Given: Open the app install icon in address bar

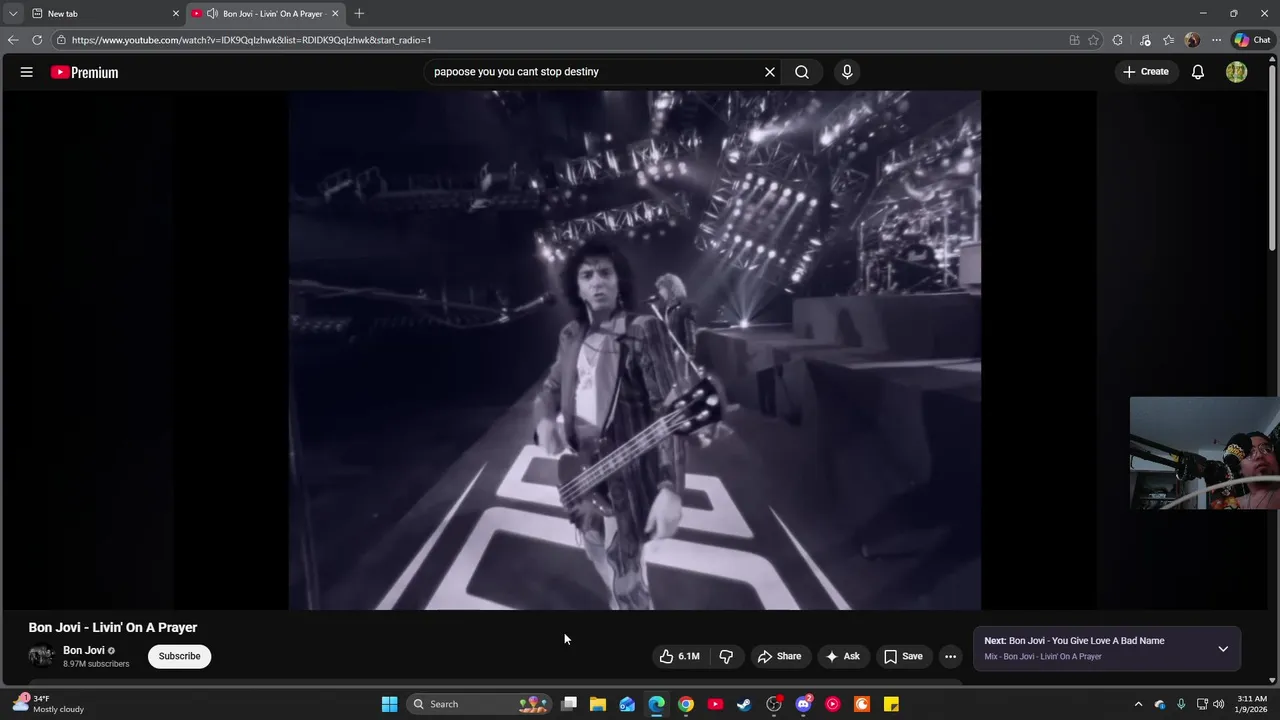Looking at the screenshot, I should click(x=1074, y=40).
